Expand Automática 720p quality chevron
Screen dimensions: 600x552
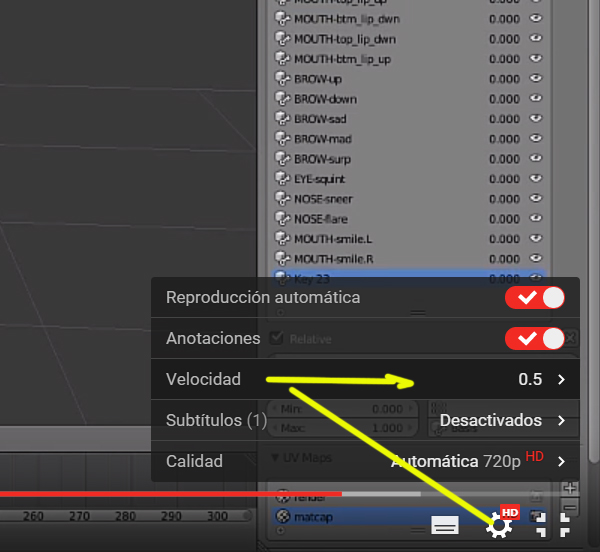(x=561, y=461)
